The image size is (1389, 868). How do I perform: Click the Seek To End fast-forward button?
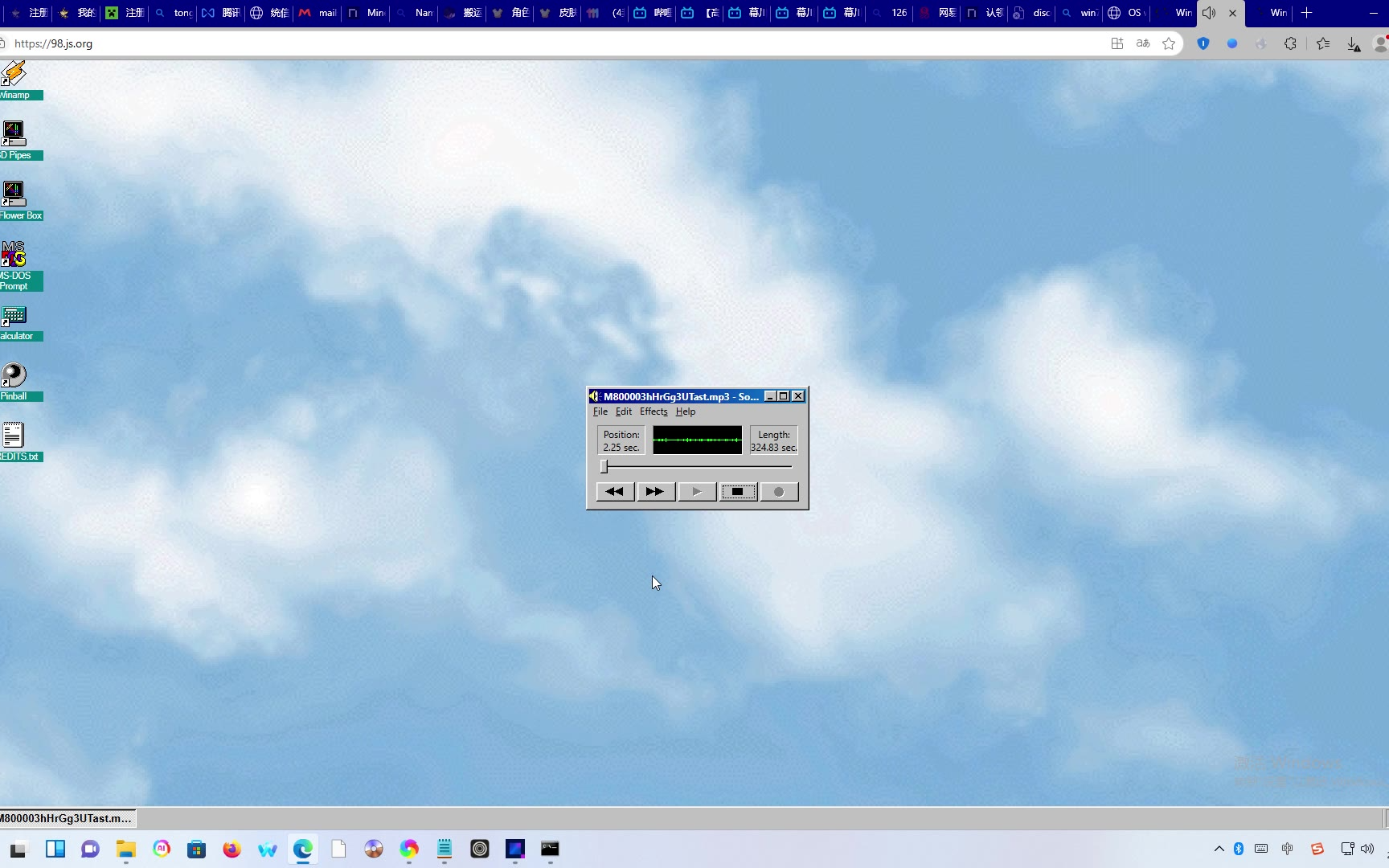coord(655,492)
